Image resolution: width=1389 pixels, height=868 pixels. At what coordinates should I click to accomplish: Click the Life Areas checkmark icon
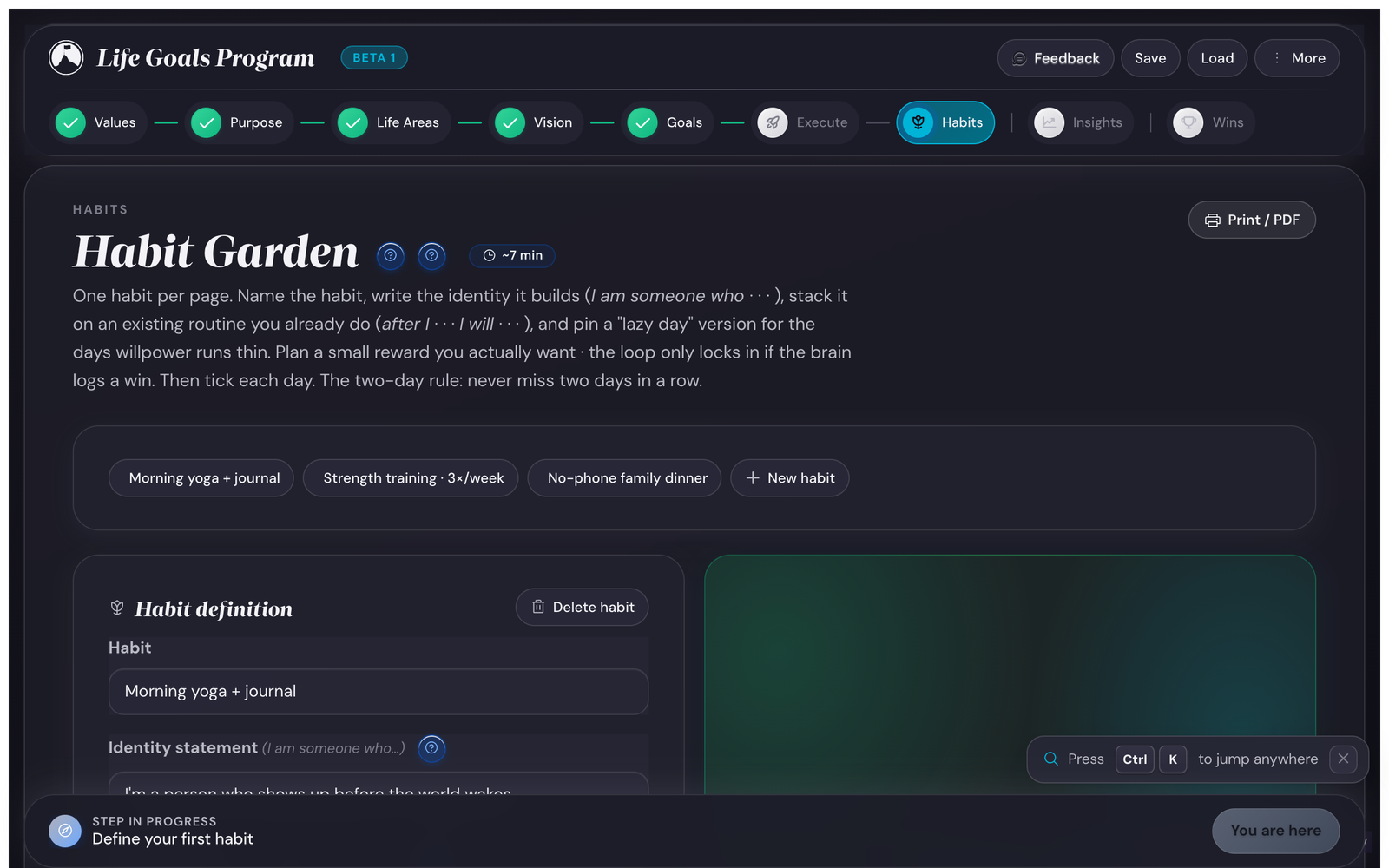coord(352,122)
